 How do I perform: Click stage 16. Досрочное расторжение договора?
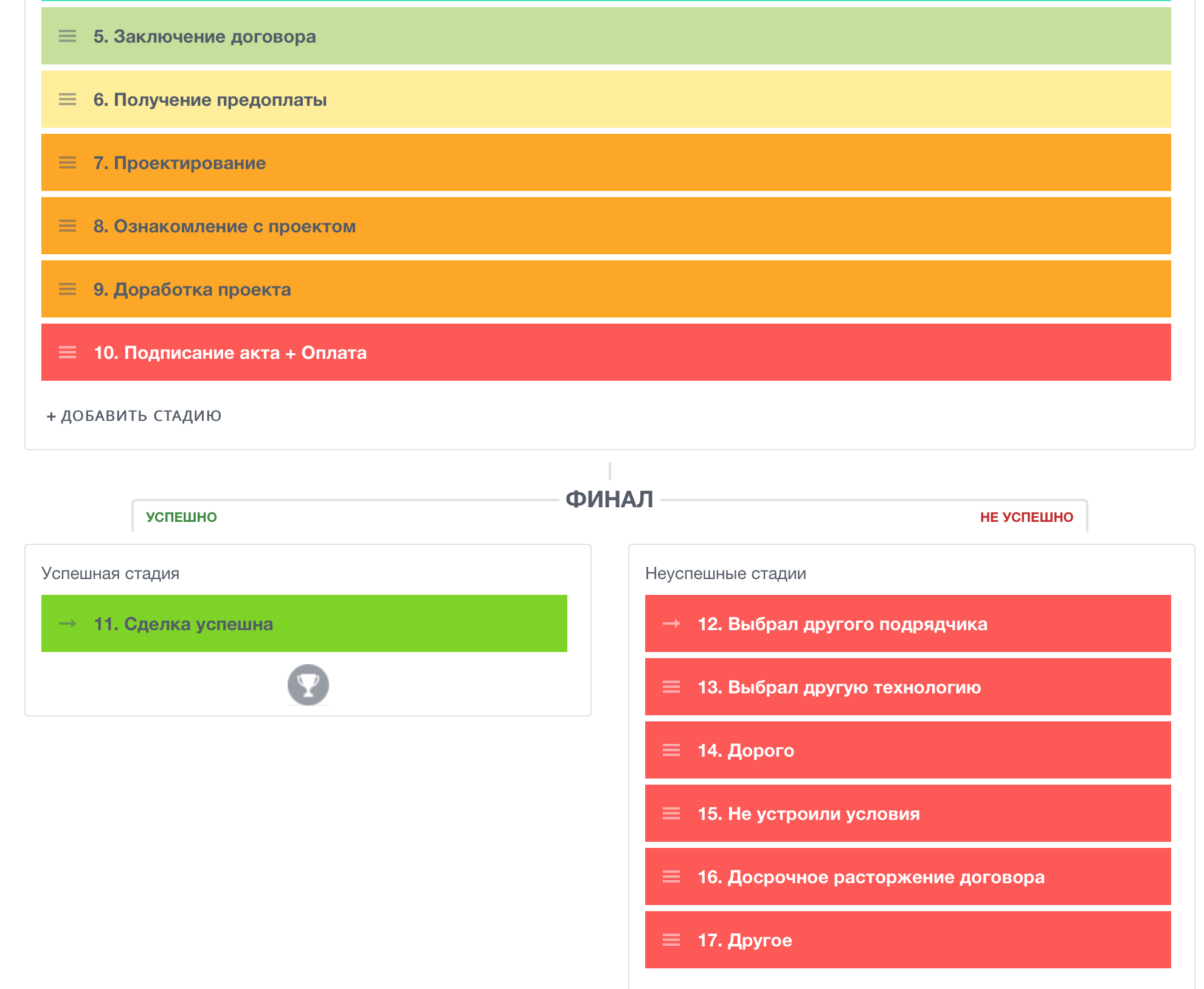pos(871,877)
